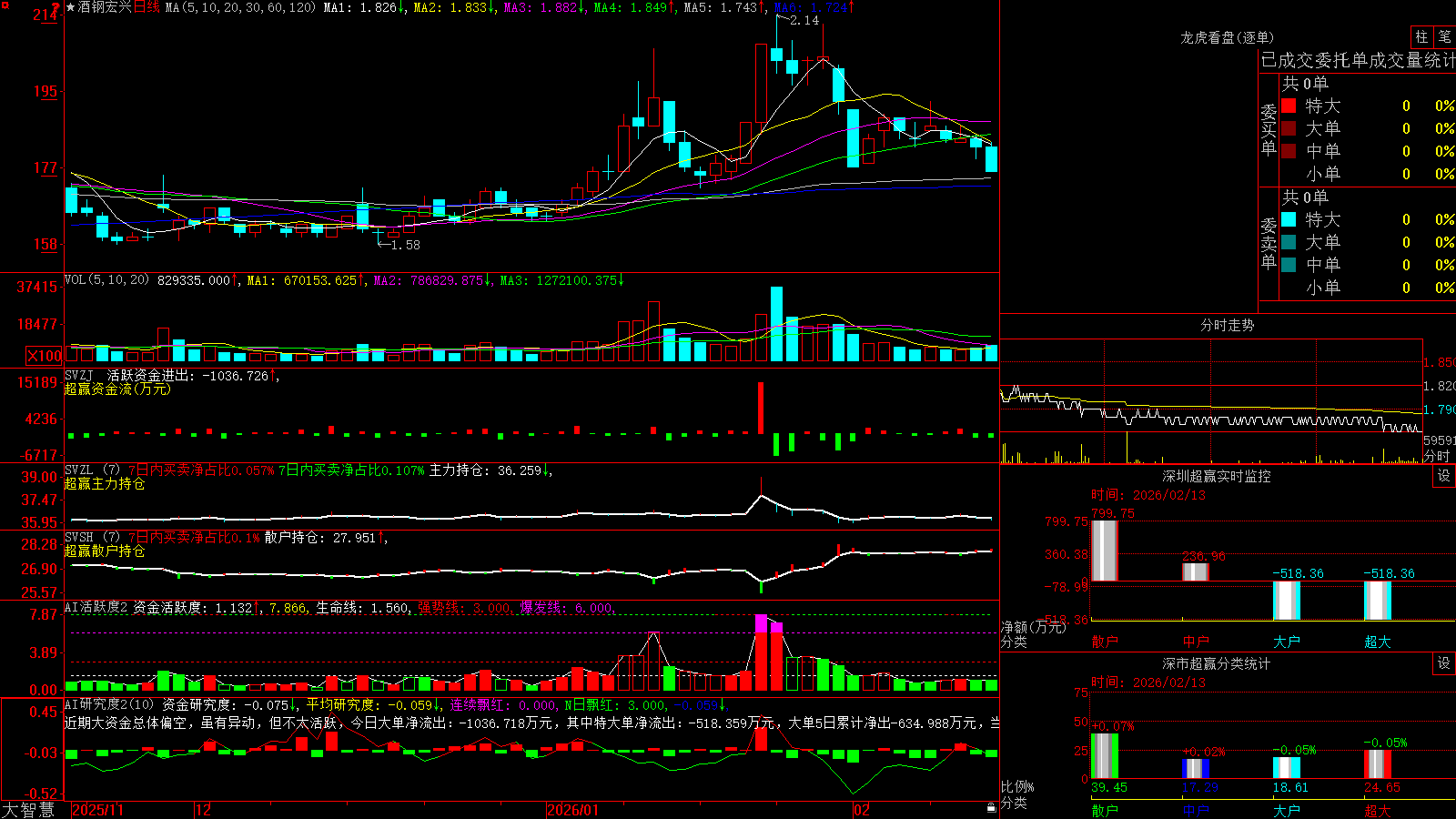Click the tall red spike bar in 超赢资金流
The image size is (1456, 819).
pyautogui.click(x=761, y=408)
